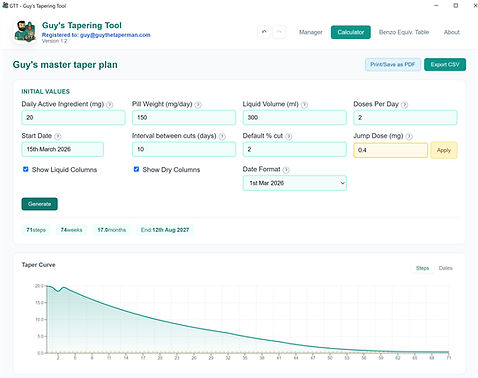Screen dimensions: 478x378
Task: Open help icon for Interval between cuts
Action: point(222,136)
